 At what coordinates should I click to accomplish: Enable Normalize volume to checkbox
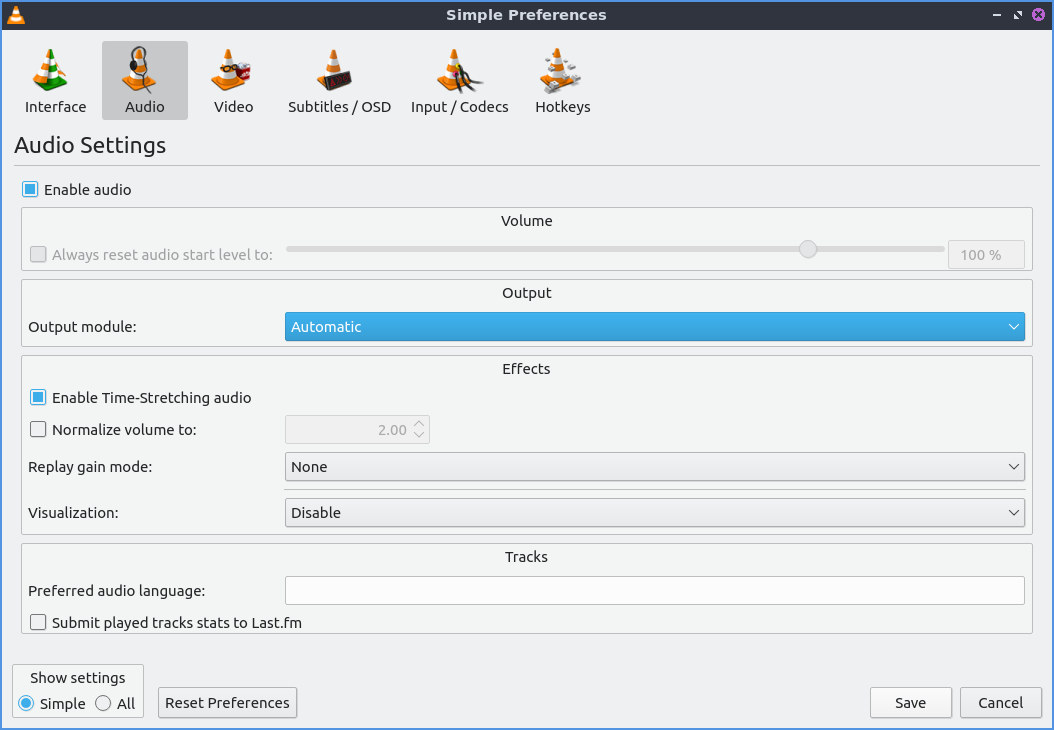click(x=39, y=430)
